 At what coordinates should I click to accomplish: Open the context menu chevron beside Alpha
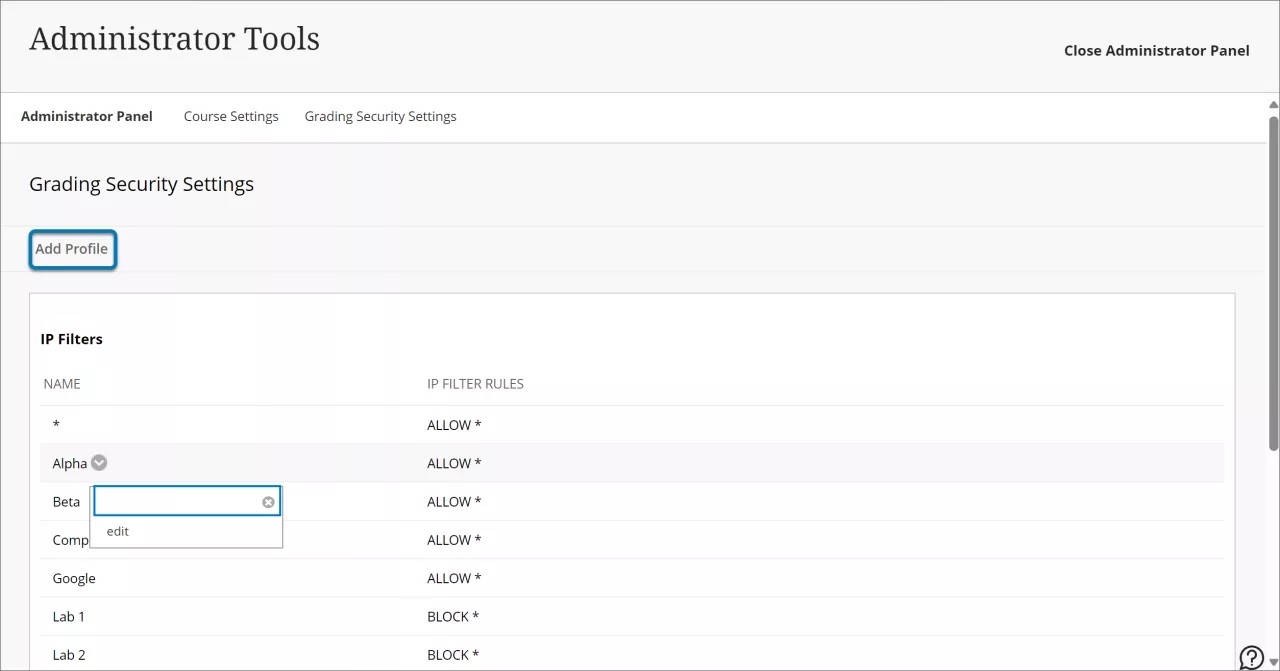point(98,462)
